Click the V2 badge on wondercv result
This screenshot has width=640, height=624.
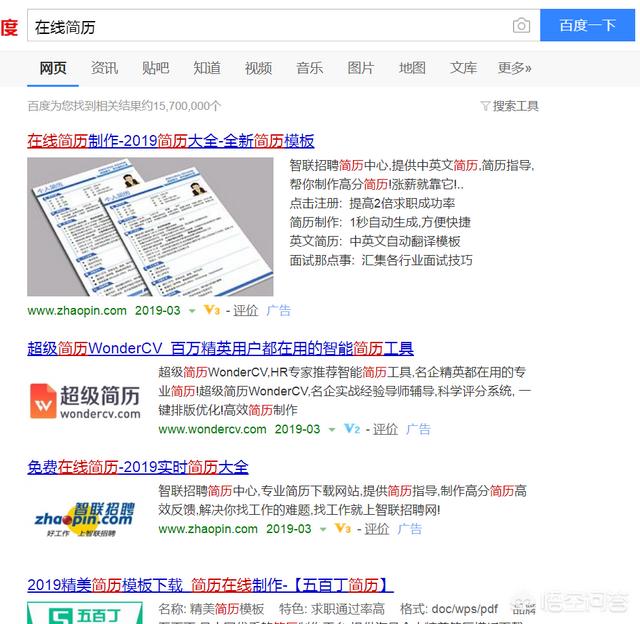click(x=352, y=429)
